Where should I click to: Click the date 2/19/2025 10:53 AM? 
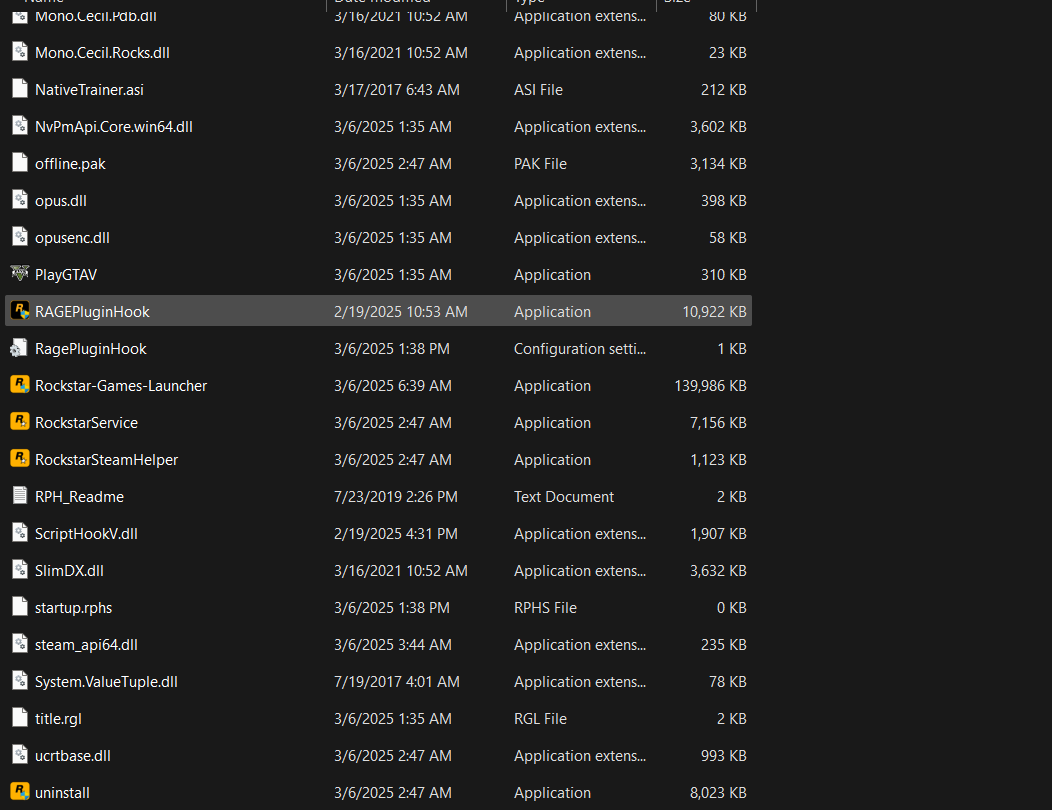(x=401, y=311)
